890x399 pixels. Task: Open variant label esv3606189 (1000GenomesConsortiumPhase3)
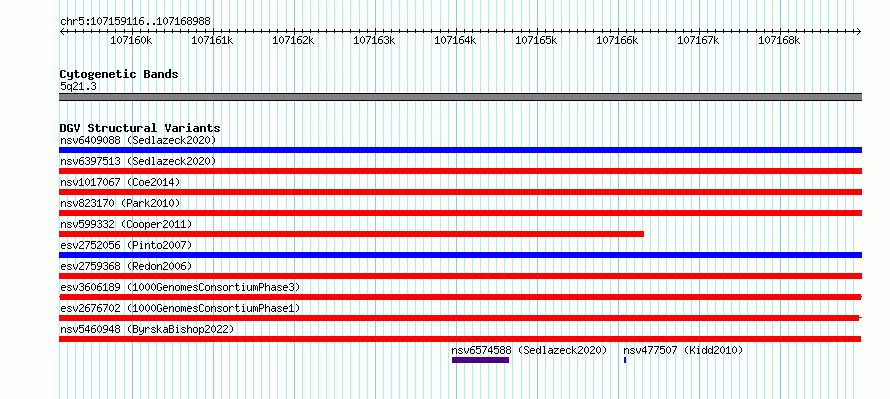point(180,287)
